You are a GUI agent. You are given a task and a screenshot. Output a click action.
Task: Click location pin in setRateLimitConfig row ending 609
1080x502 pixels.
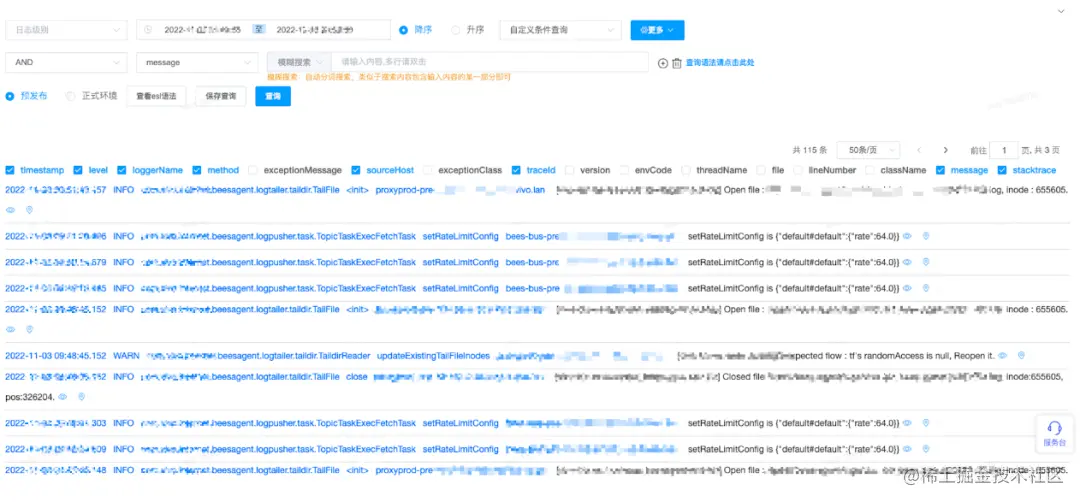(x=926, y=449)
